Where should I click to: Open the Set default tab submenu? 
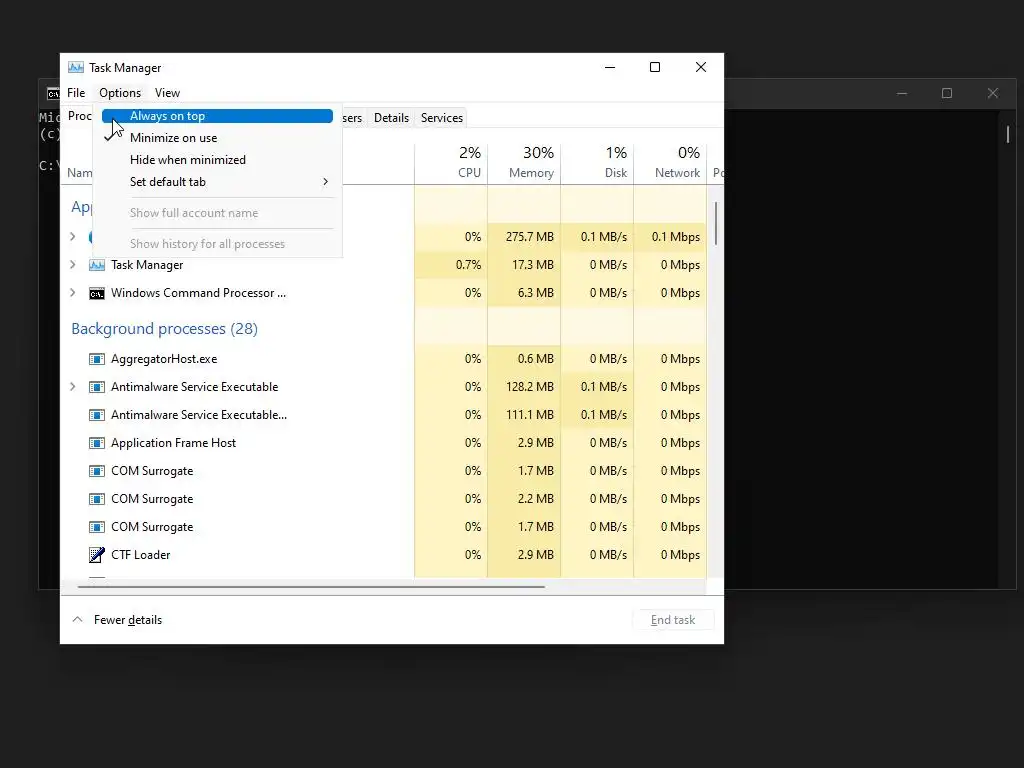(x=217, y=182)
